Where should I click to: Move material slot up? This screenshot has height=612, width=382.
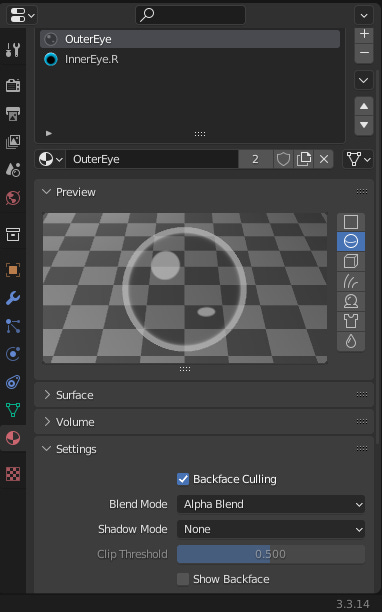pos(364,106)
